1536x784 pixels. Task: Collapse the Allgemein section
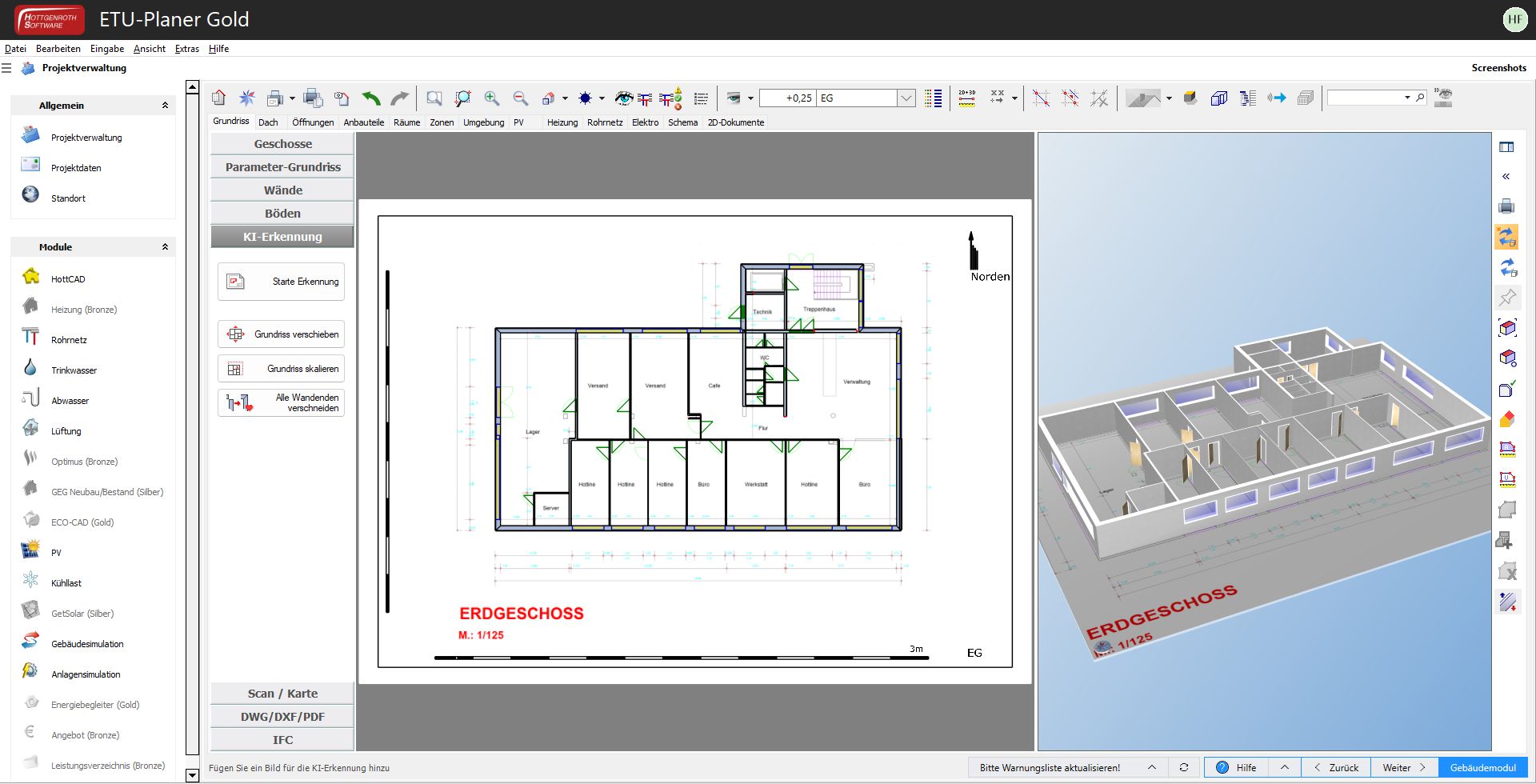(165, 106)
